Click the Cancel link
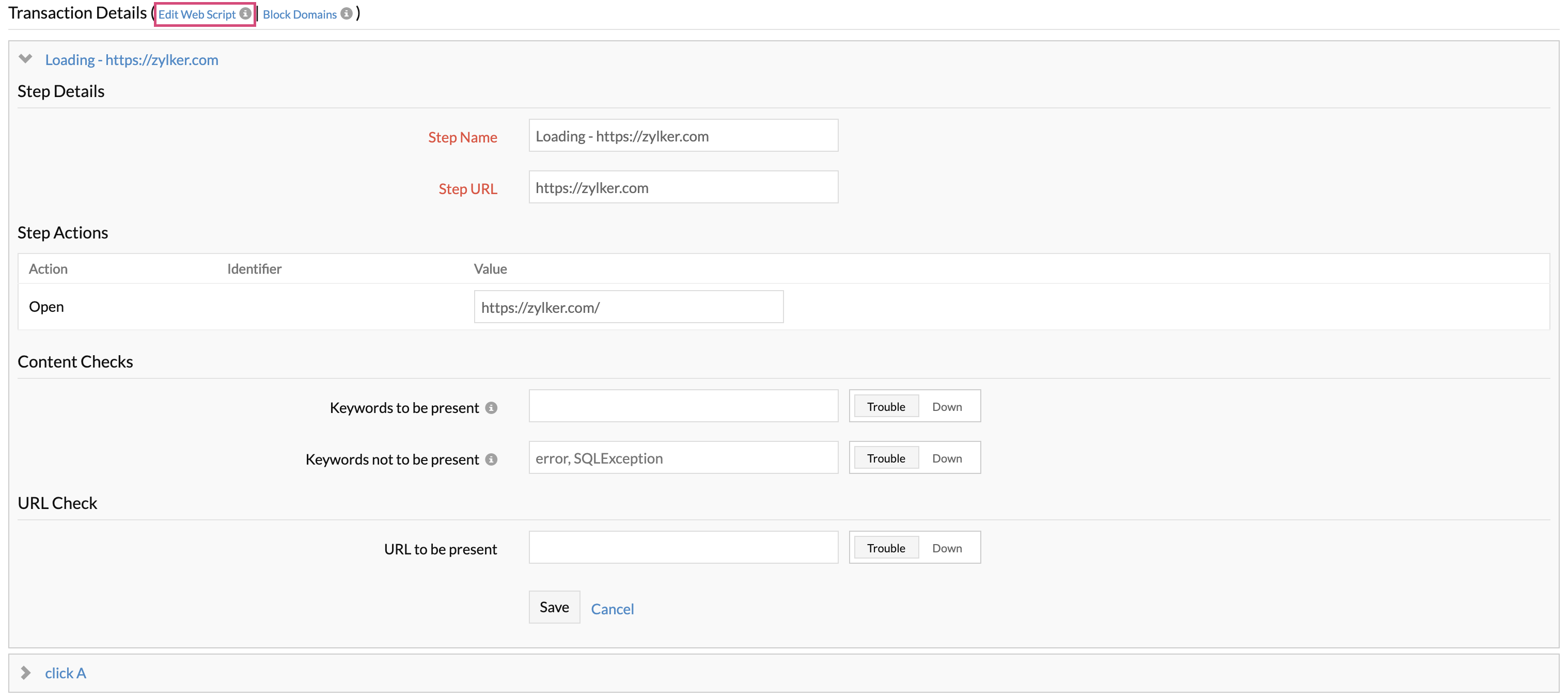 [611, 609]
